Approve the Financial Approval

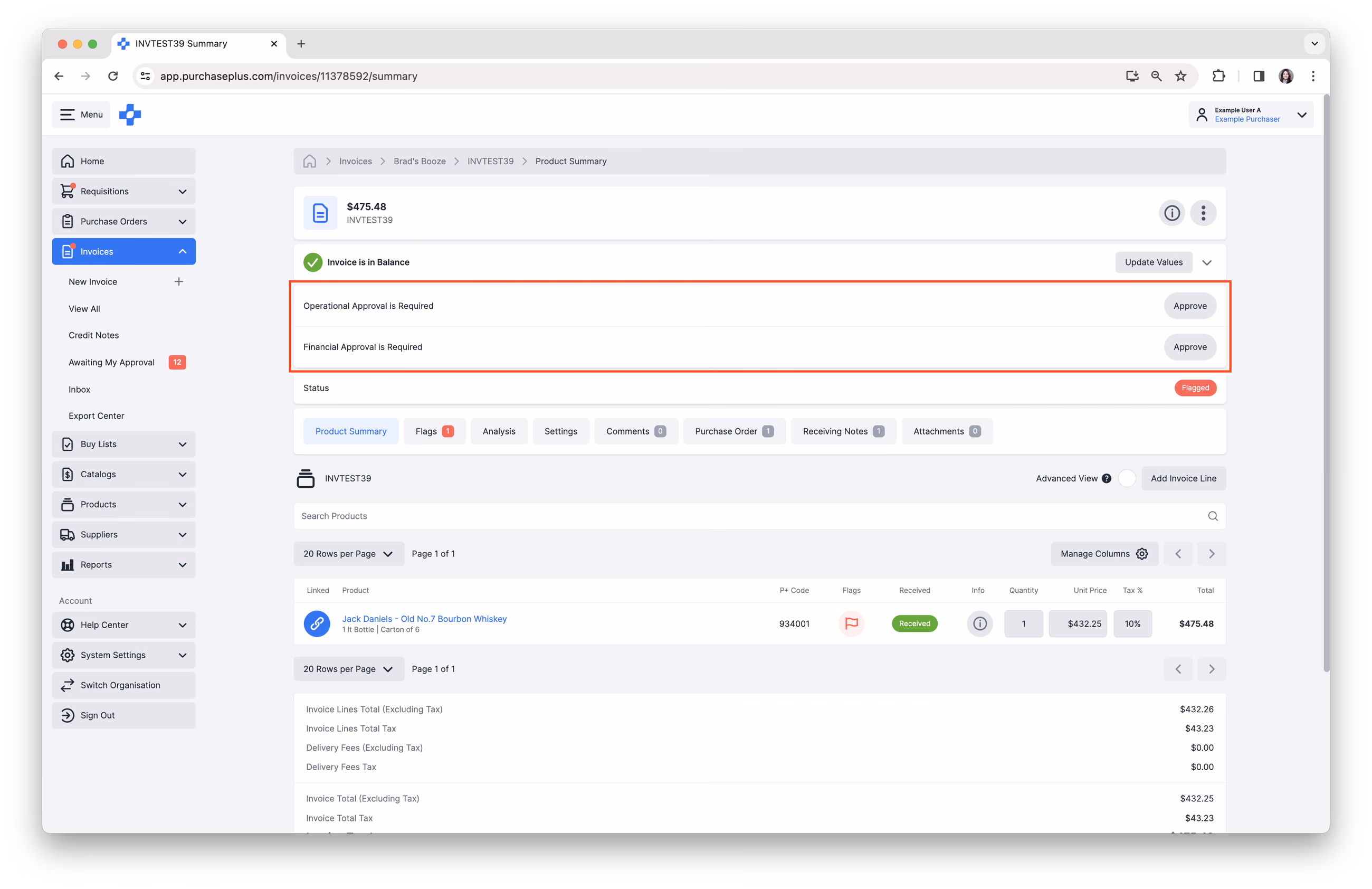(1190, 347)
